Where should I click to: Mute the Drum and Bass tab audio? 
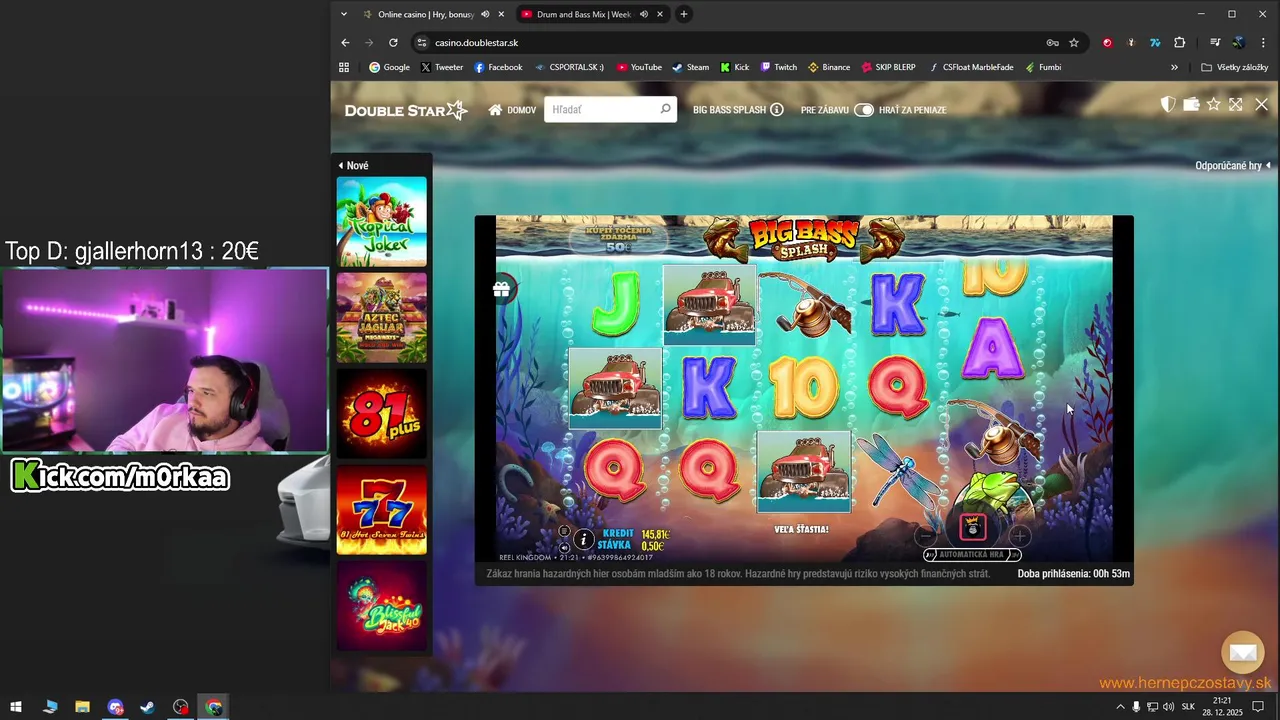[644, 14]
